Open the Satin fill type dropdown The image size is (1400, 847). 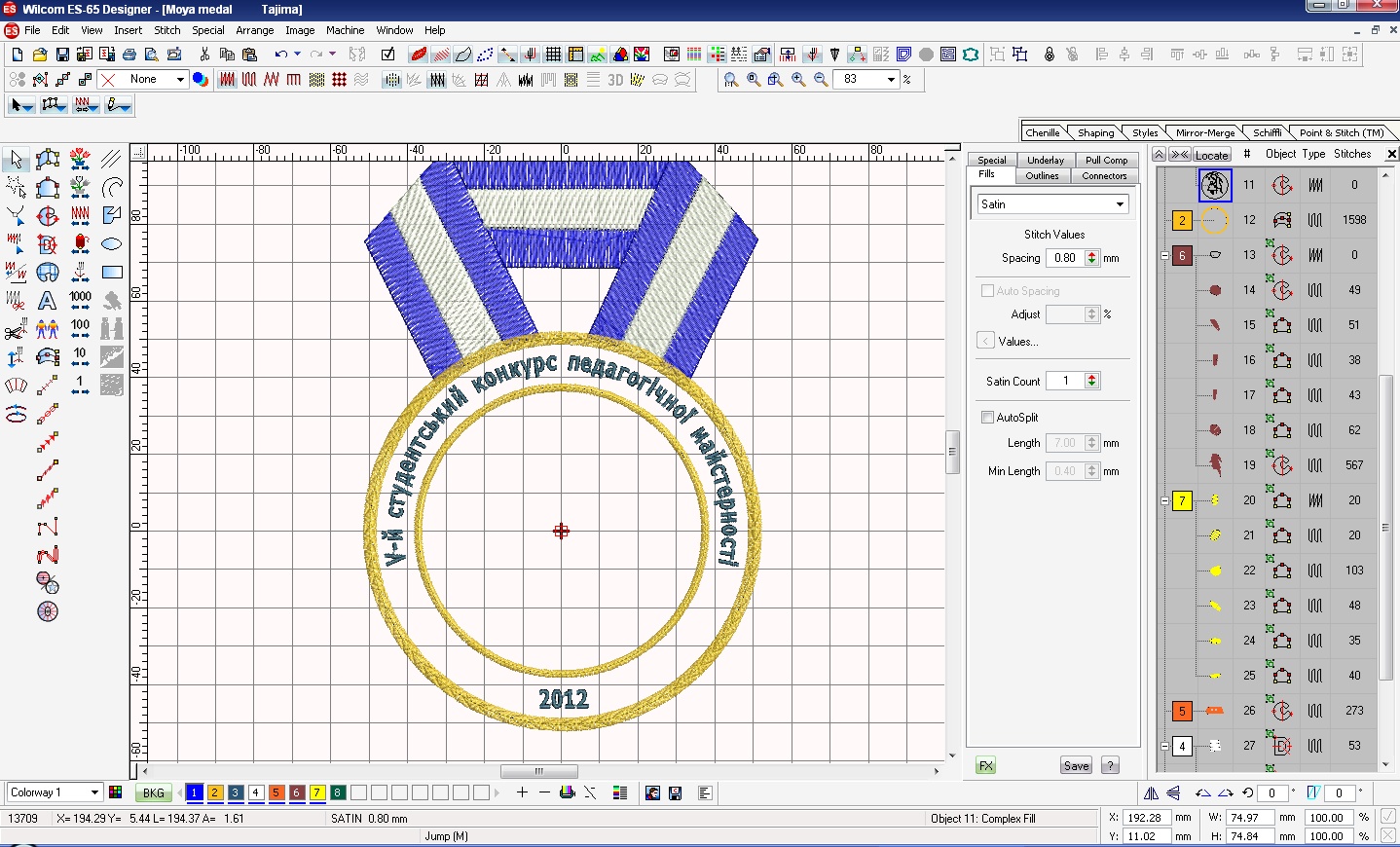coord(1120,204)
